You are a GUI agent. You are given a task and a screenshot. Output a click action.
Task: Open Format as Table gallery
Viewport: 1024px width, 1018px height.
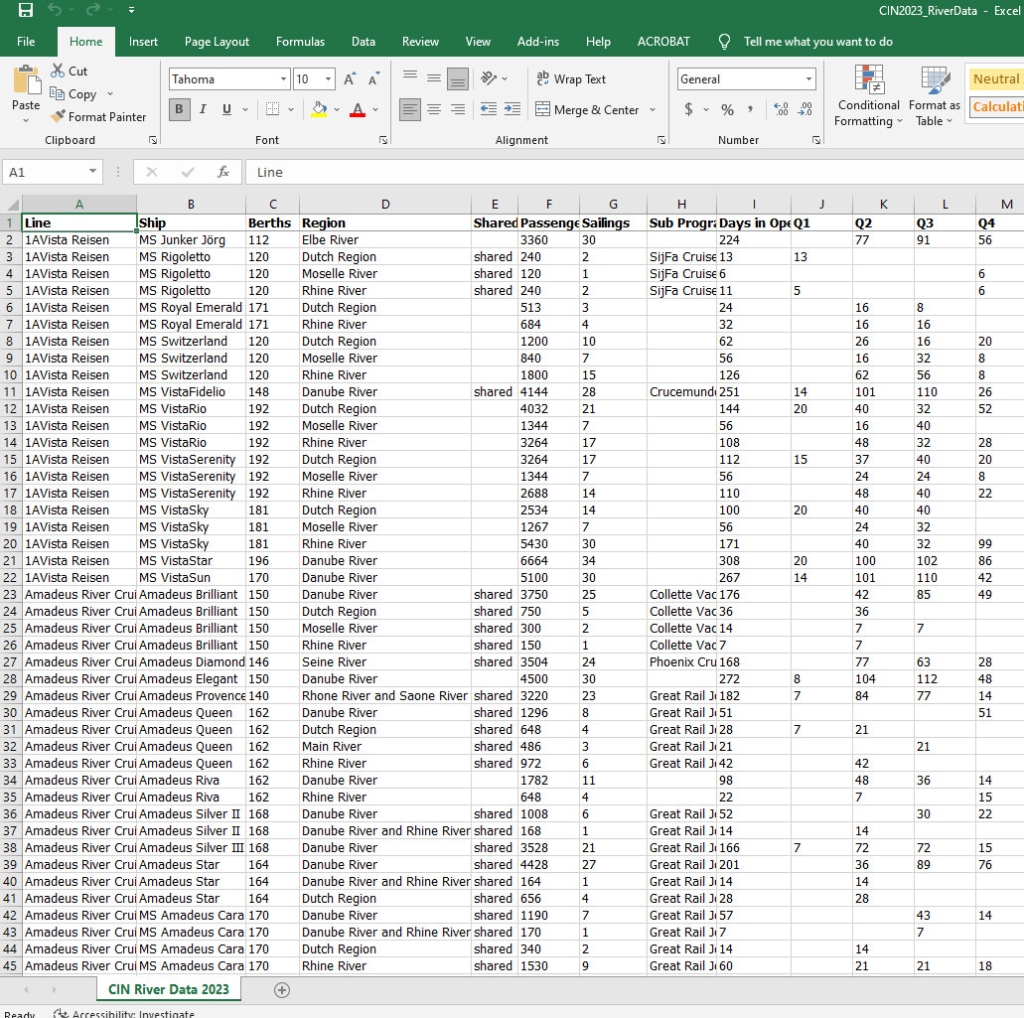pos(934,95)
